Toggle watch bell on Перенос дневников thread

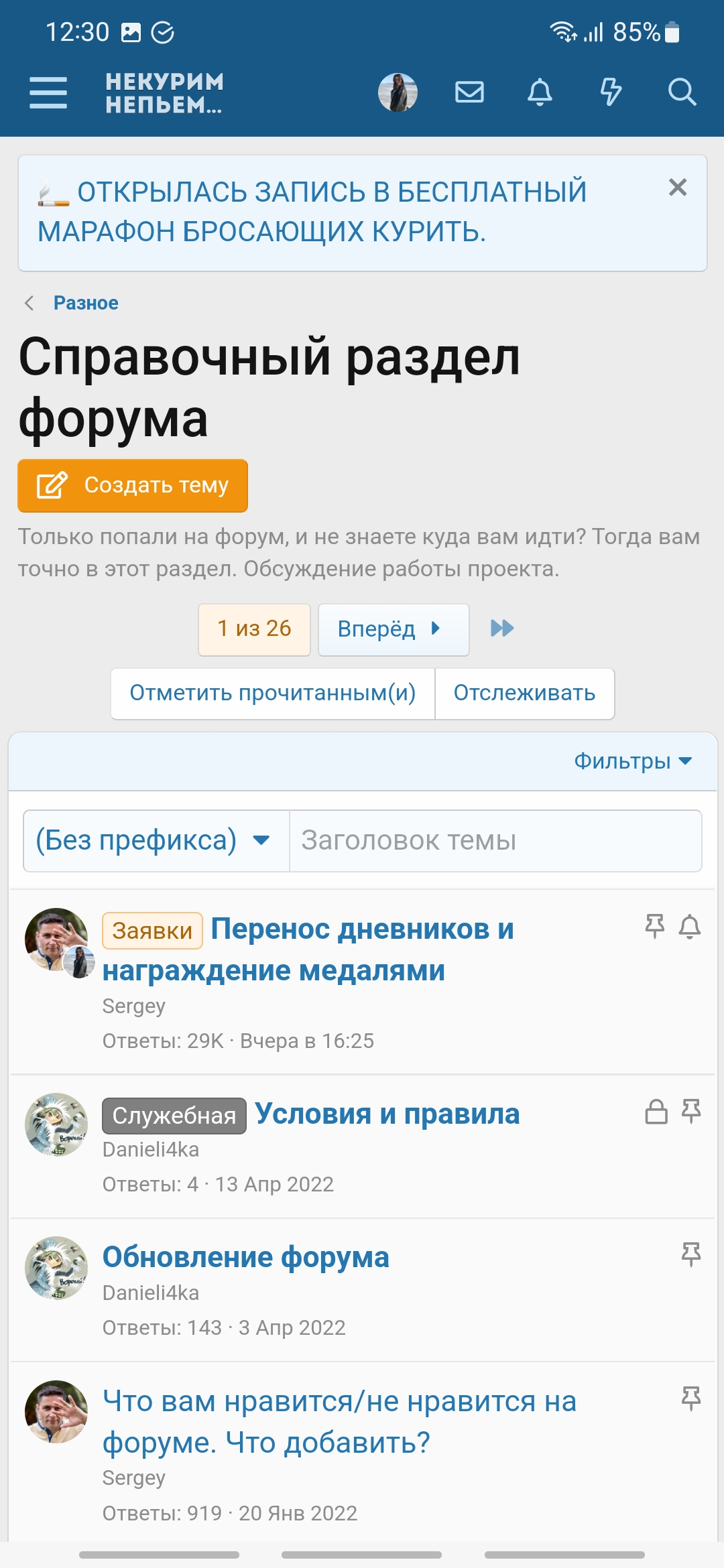coord(690,927)
